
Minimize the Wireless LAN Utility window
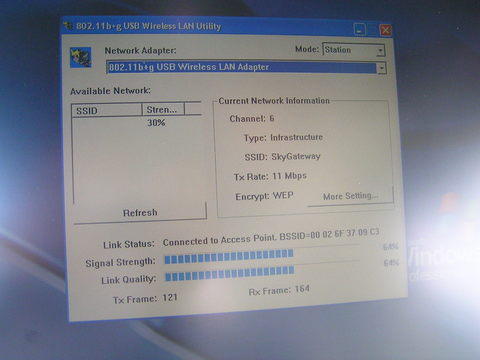point(360,30)
